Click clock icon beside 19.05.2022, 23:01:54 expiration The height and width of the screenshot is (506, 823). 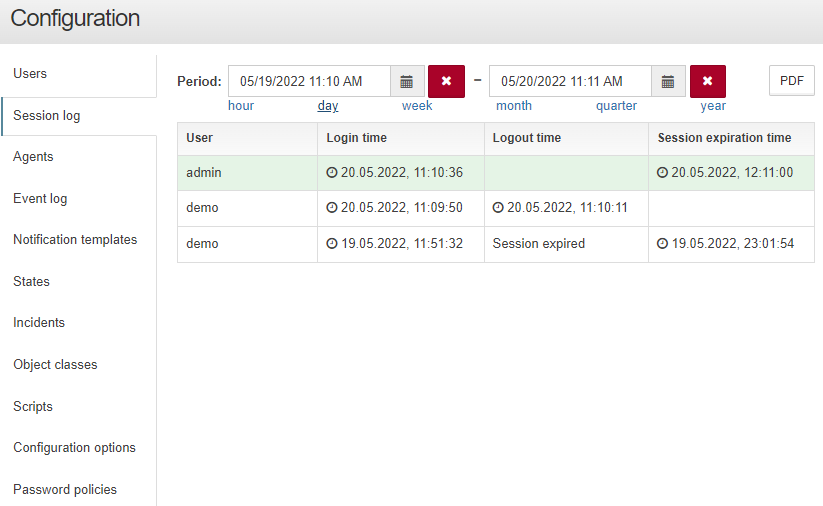click(x=662, y=244)
